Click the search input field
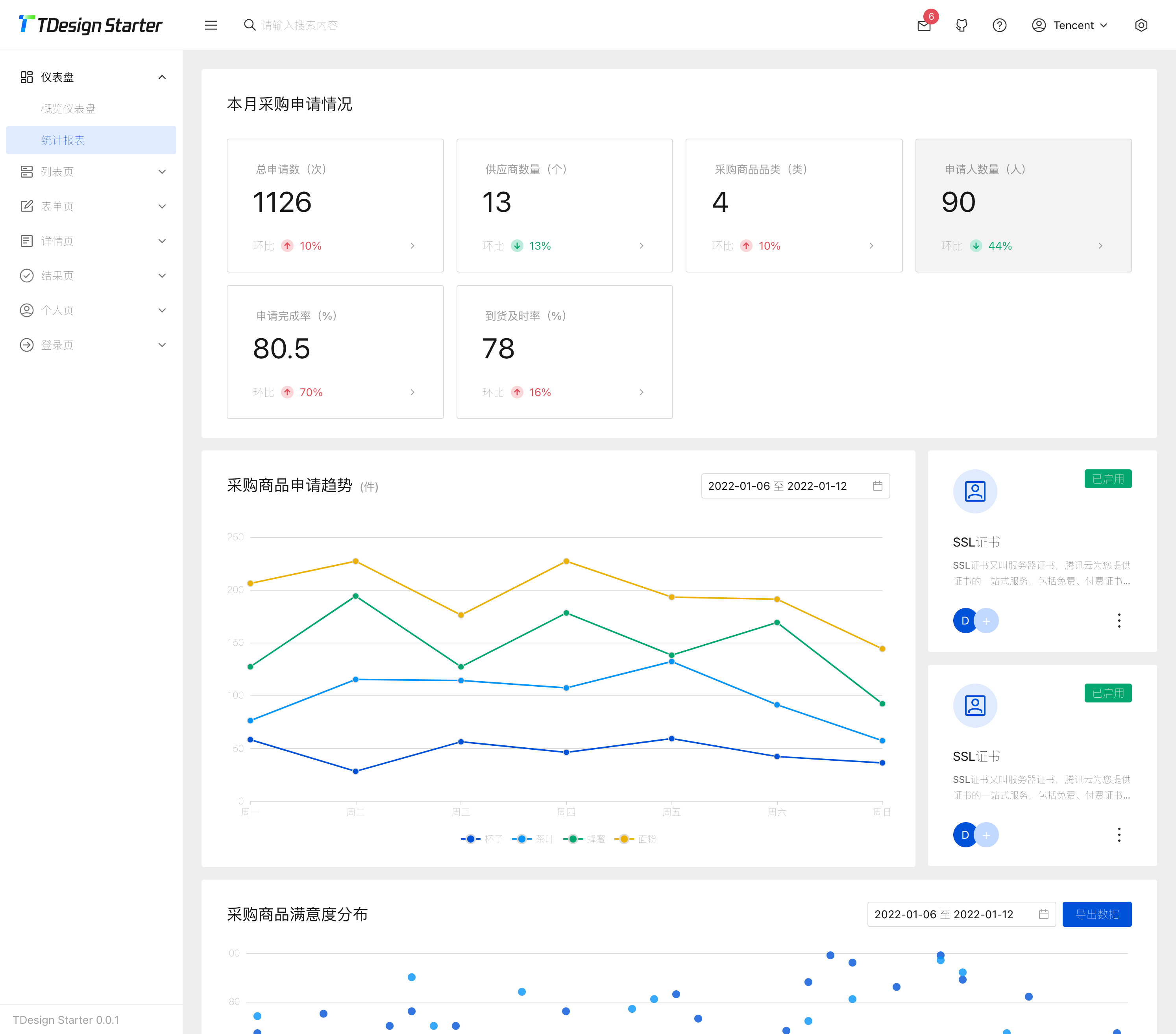1176x1034 pixels. [300, 25]
